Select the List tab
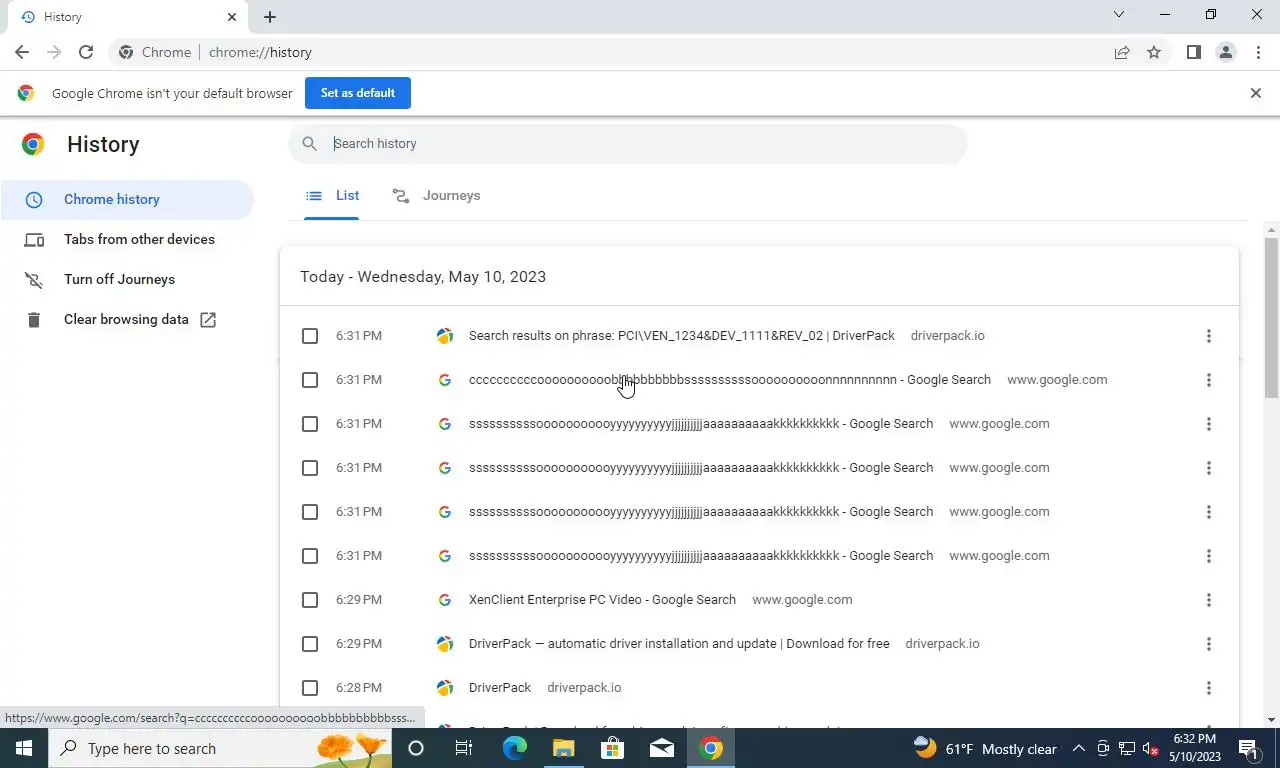 [332, 196]
